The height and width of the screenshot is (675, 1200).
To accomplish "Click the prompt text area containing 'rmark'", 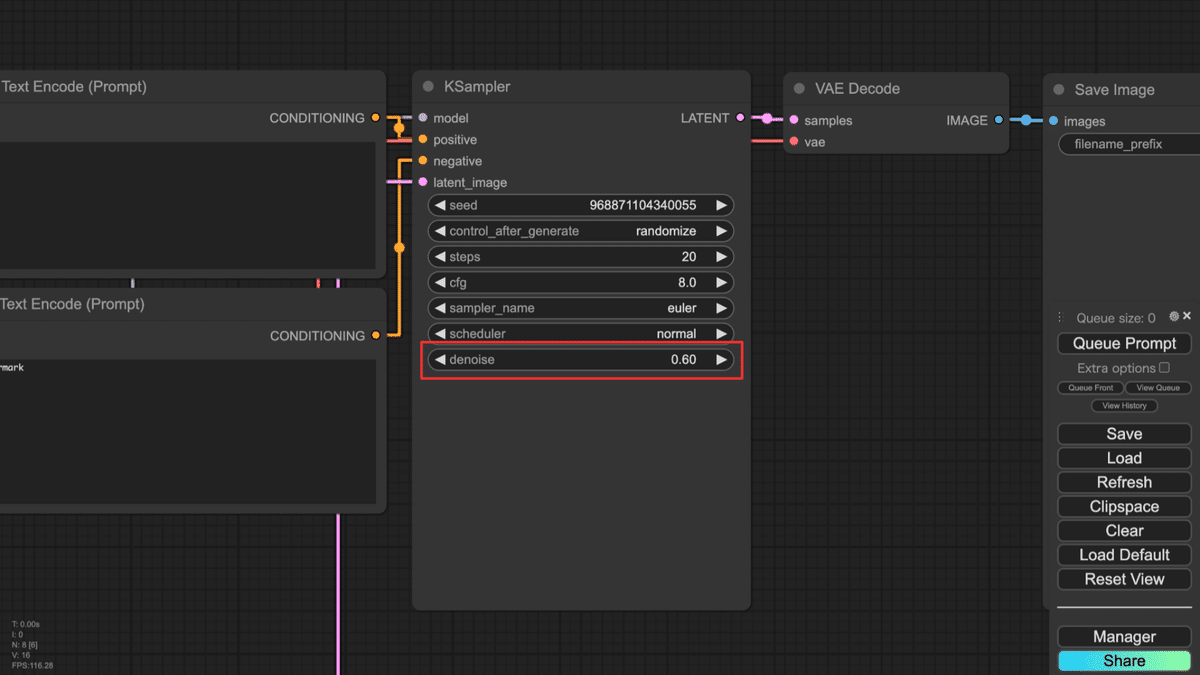I will click(x=187, y=432).
